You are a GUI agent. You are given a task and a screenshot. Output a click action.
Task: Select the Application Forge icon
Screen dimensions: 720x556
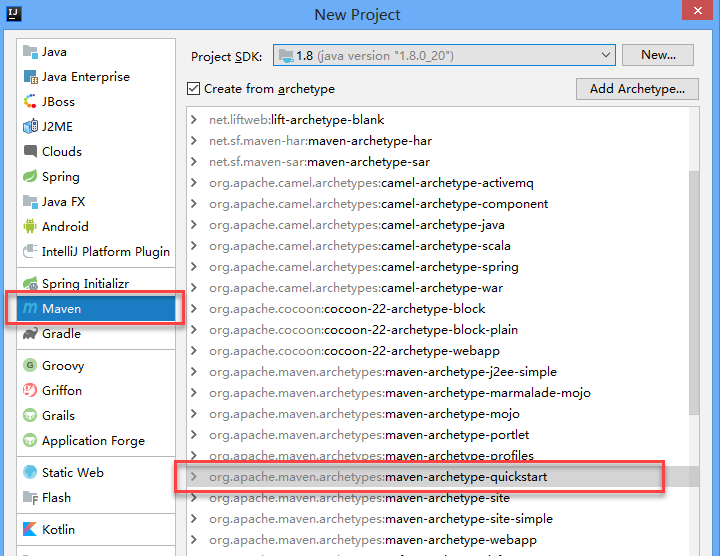(x=30, y=441)
